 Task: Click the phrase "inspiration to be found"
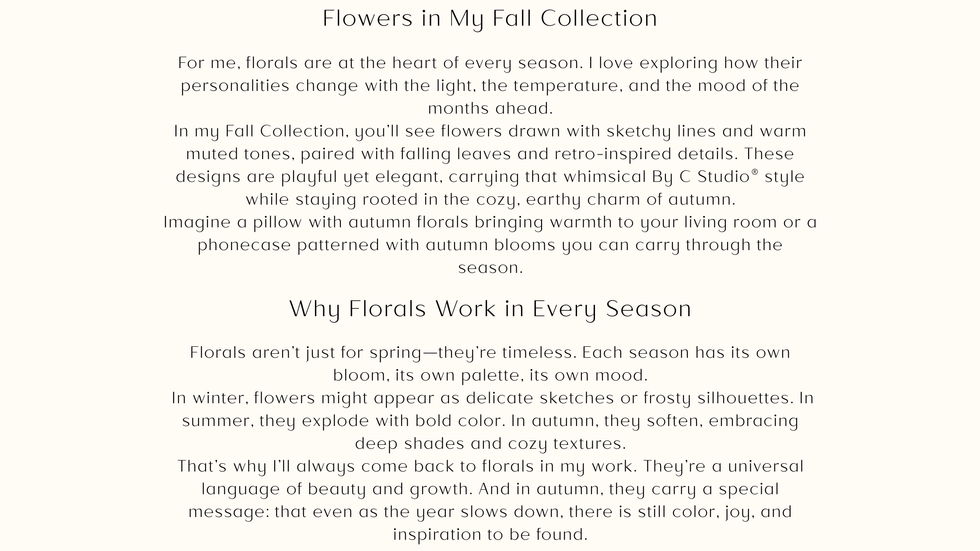tap(490, 534)
